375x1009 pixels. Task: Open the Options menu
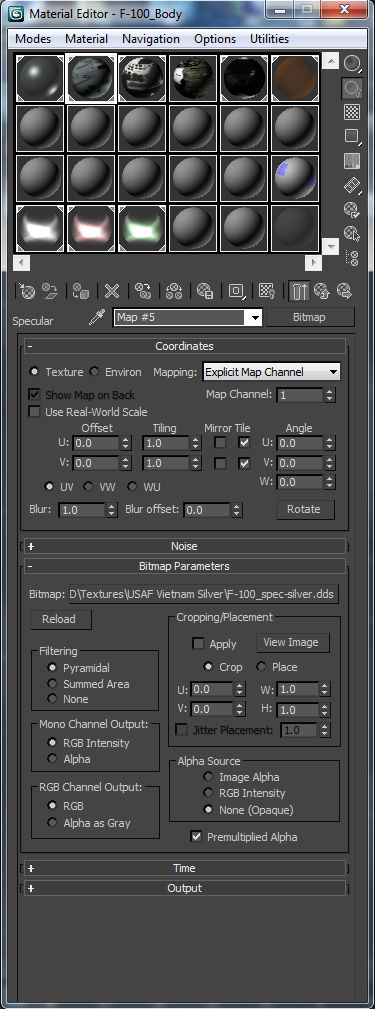click(215, 39)
